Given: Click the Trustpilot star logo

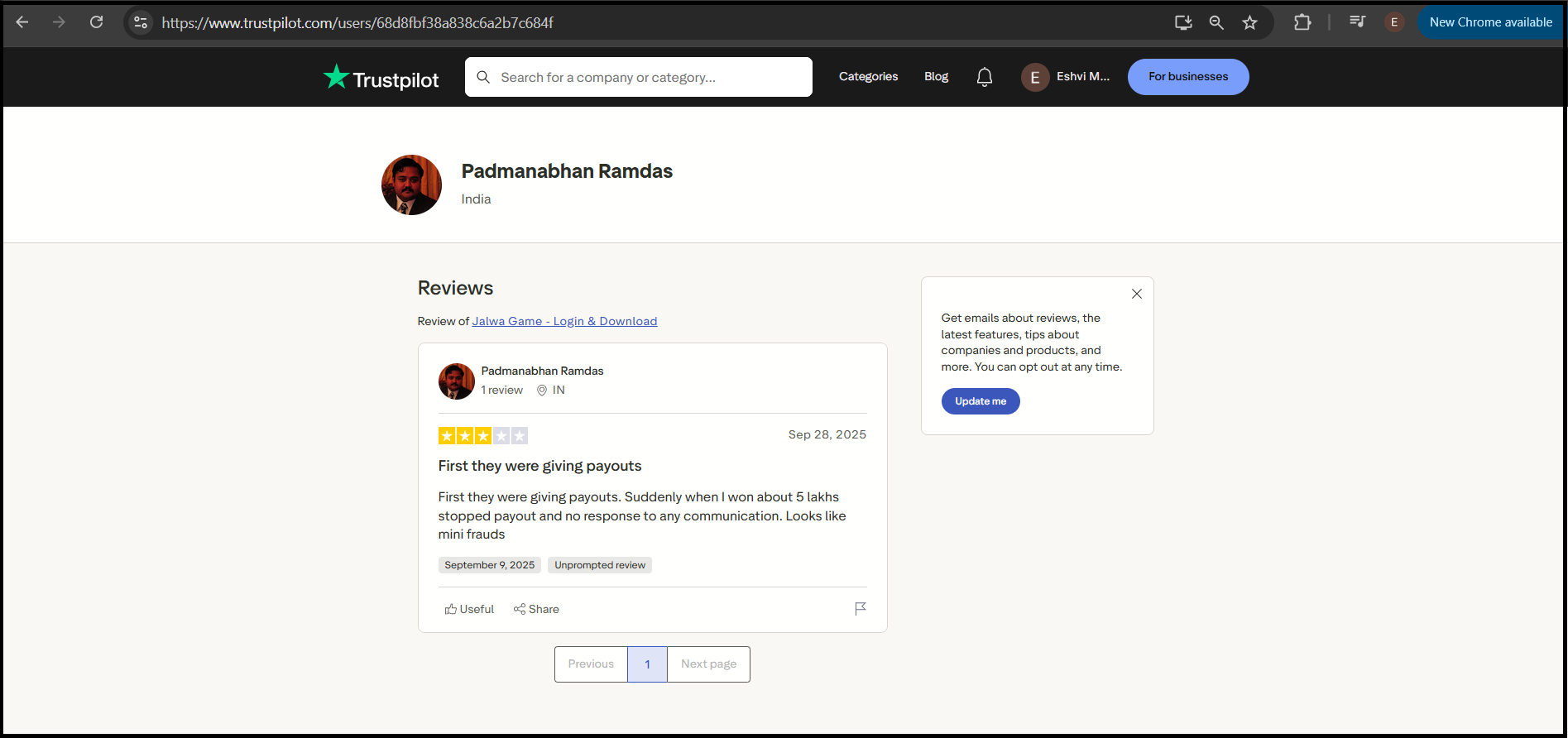Looking at the screenshot, I should coord(336,77).
